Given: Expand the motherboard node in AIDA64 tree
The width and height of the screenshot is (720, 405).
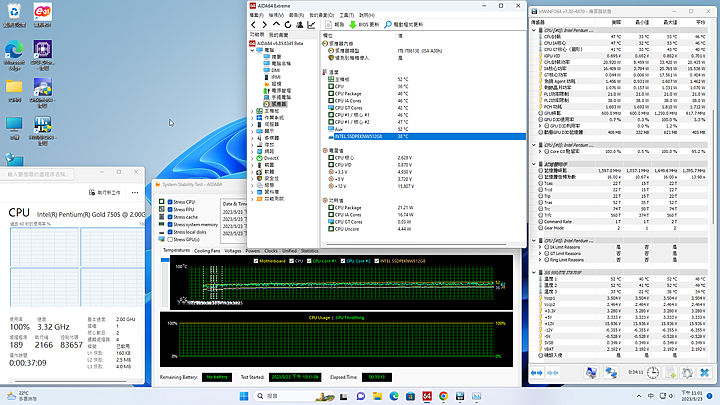Looking at the screenshot, I should click(x=252, y=111).
